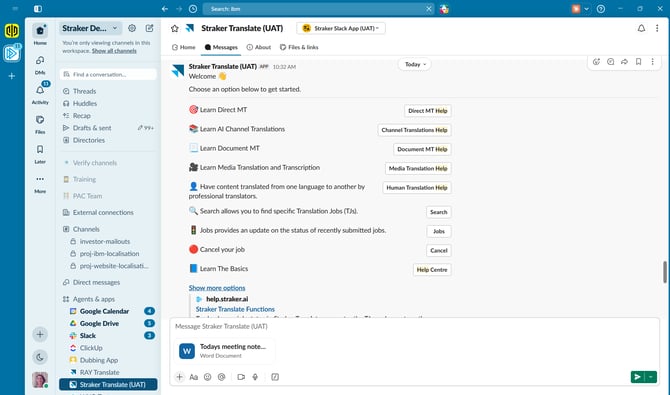This screenshot has width=670, height=395.
Task: Click the Show more options link
Action: click(x=217, y=288)
